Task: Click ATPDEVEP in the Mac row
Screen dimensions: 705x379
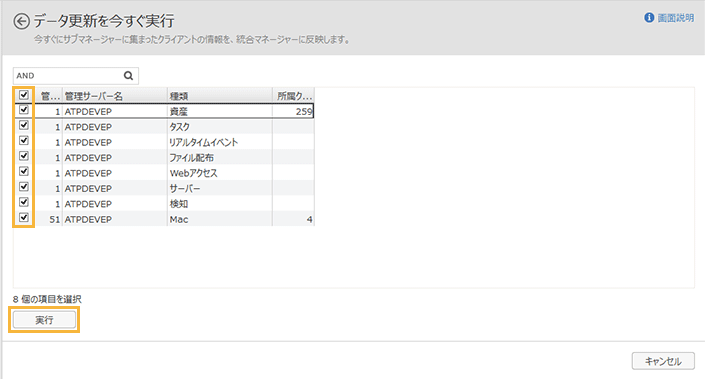Action: (x=88, y=219)
